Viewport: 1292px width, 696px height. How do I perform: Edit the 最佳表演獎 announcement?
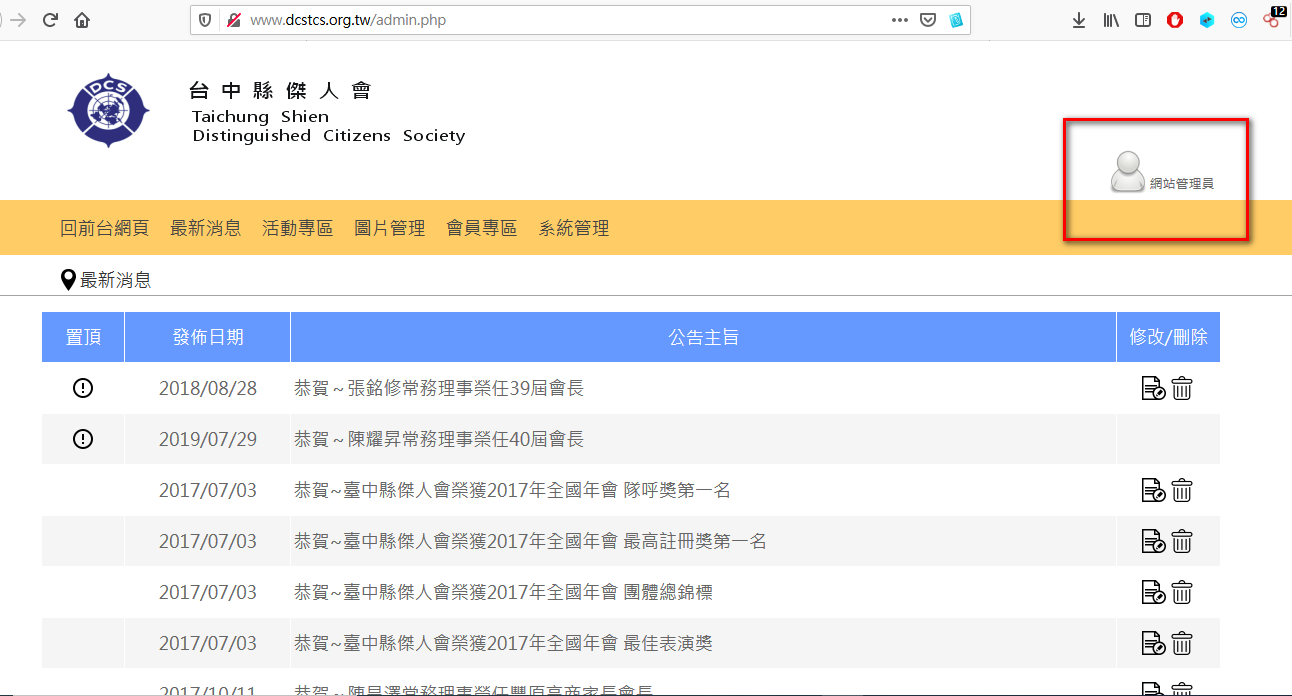point(1153,643)
